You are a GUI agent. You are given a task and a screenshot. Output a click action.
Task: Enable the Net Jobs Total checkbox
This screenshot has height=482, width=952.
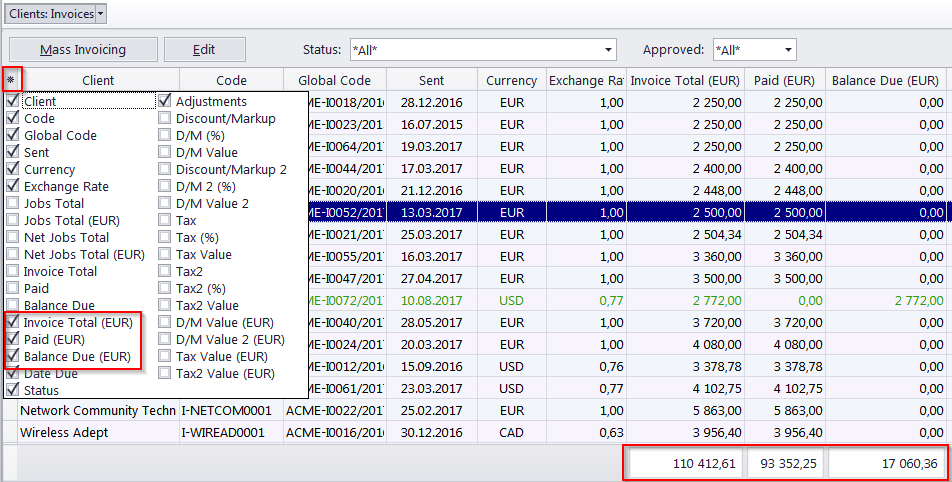(x=12, y=237)
